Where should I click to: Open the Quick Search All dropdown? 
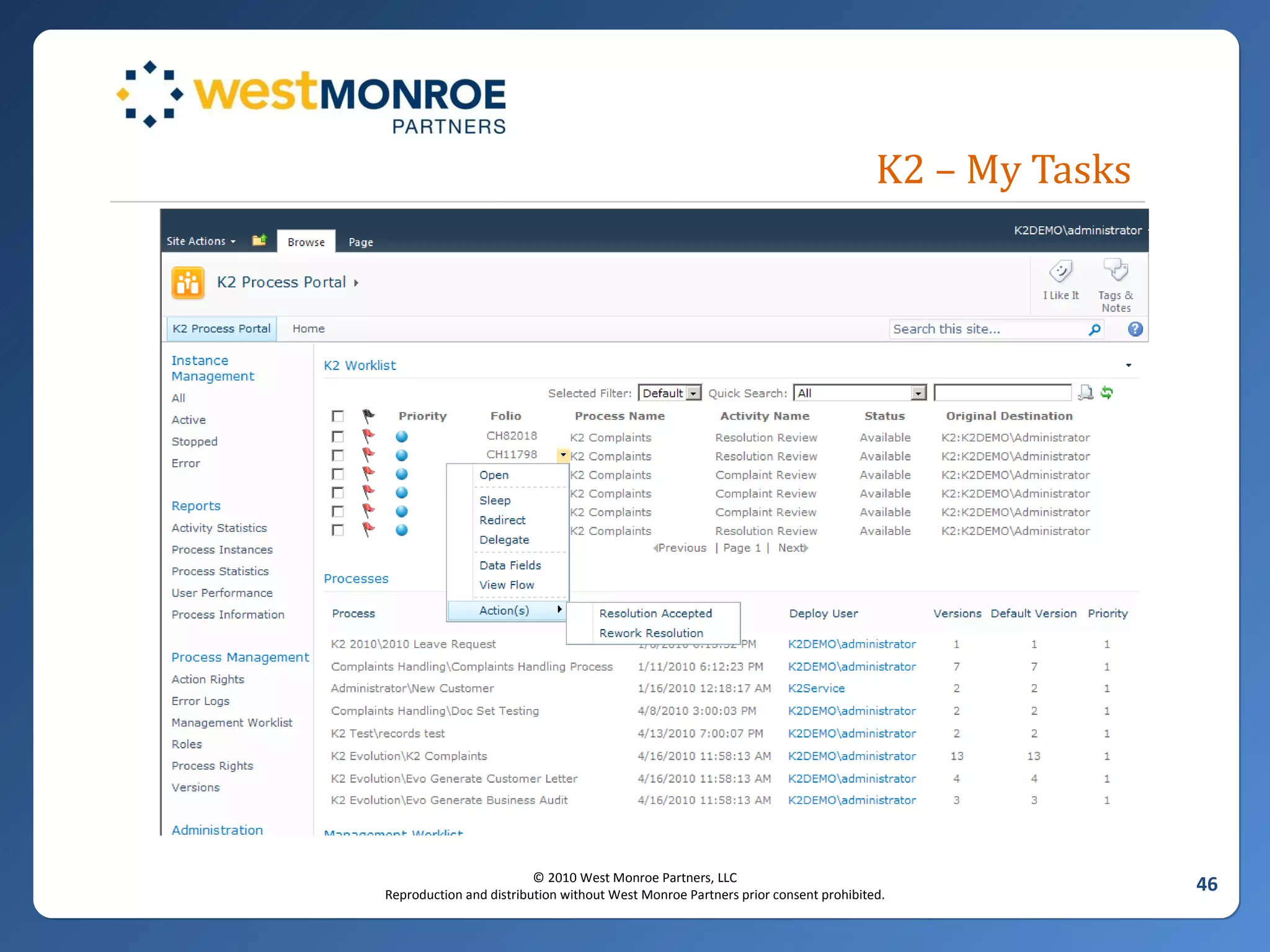point(860,393)
